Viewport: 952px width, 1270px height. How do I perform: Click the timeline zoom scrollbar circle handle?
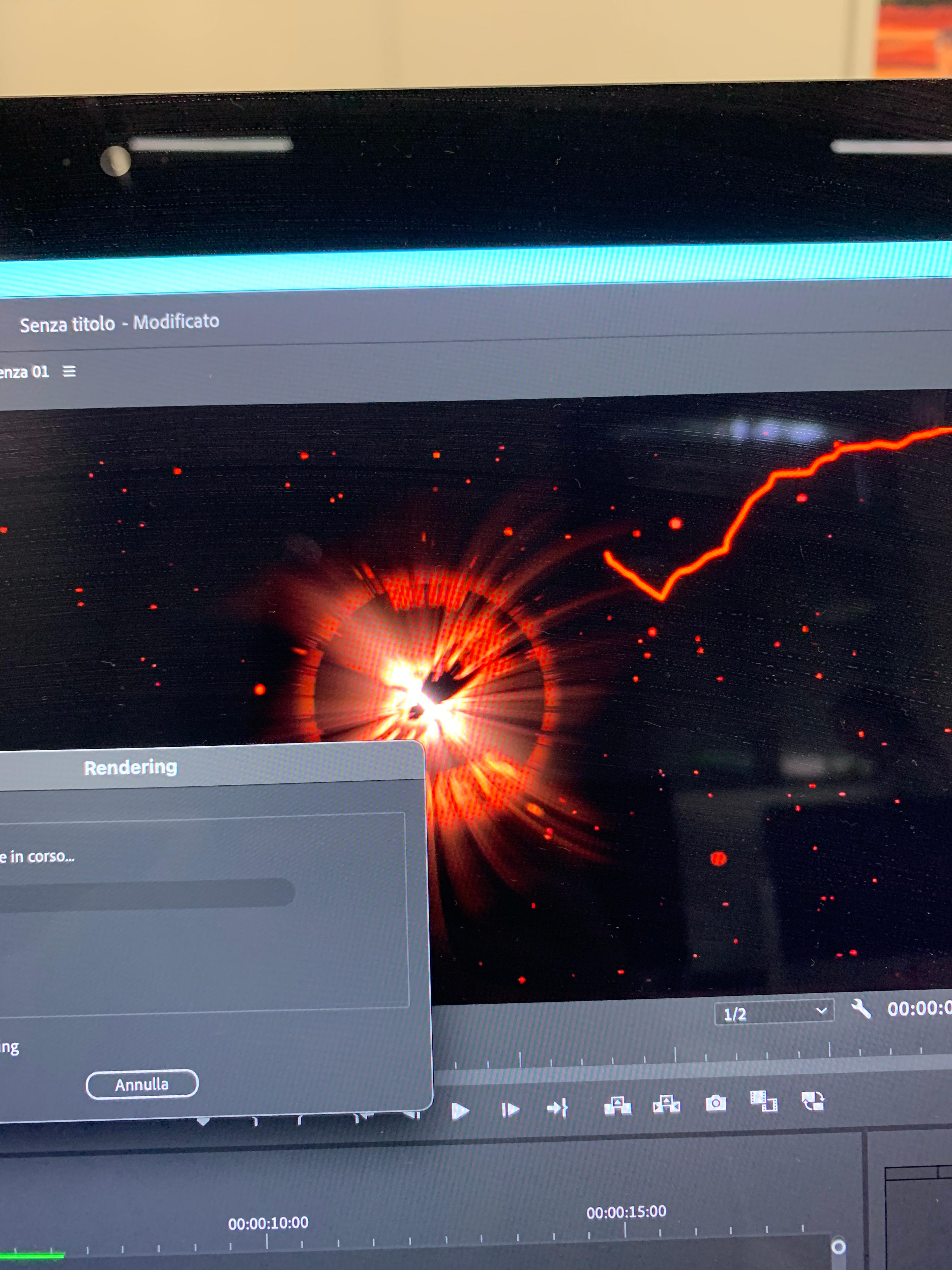pyautogui.click(x=838, y=1246)
